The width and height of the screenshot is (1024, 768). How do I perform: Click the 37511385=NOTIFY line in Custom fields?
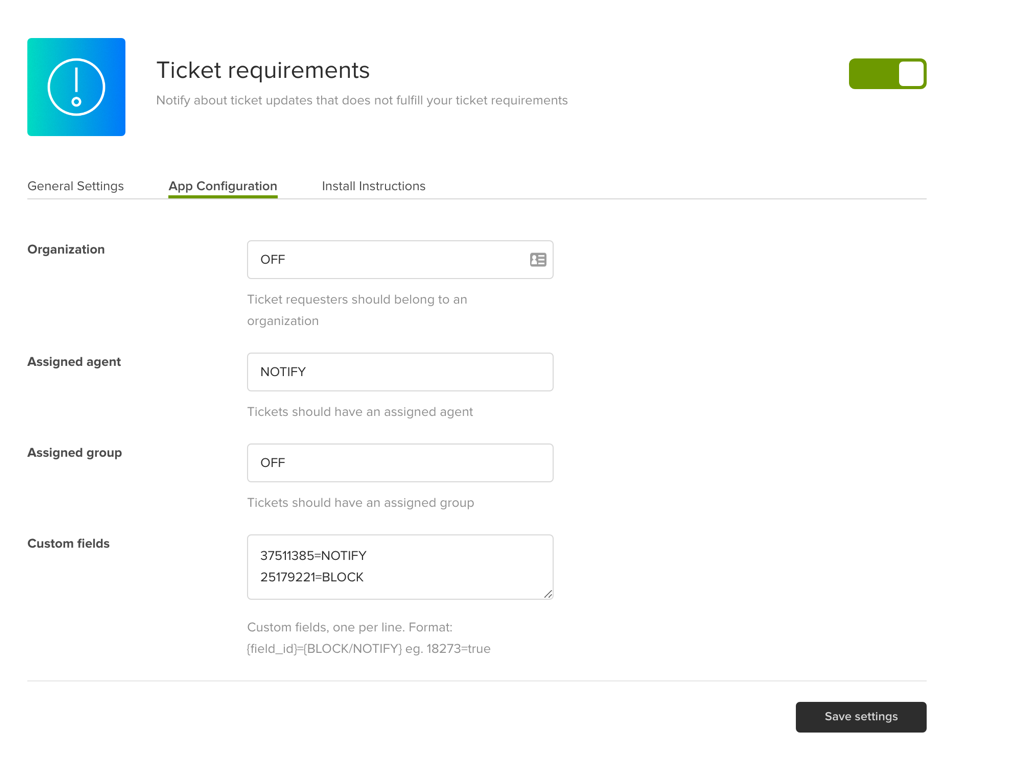point(313,556)
